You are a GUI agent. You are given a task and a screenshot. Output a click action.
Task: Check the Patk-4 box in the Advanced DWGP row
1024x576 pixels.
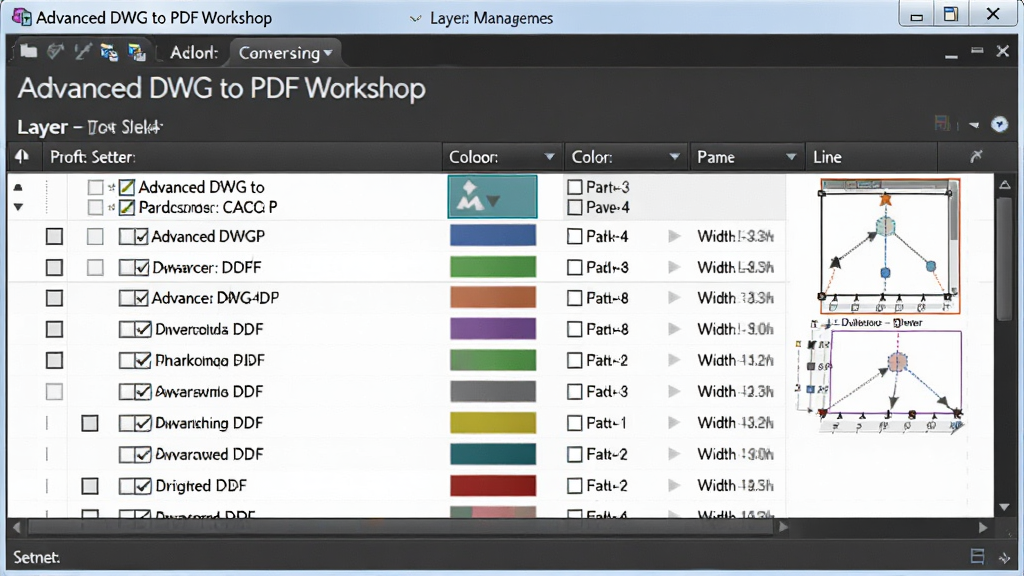coord(575,236)
